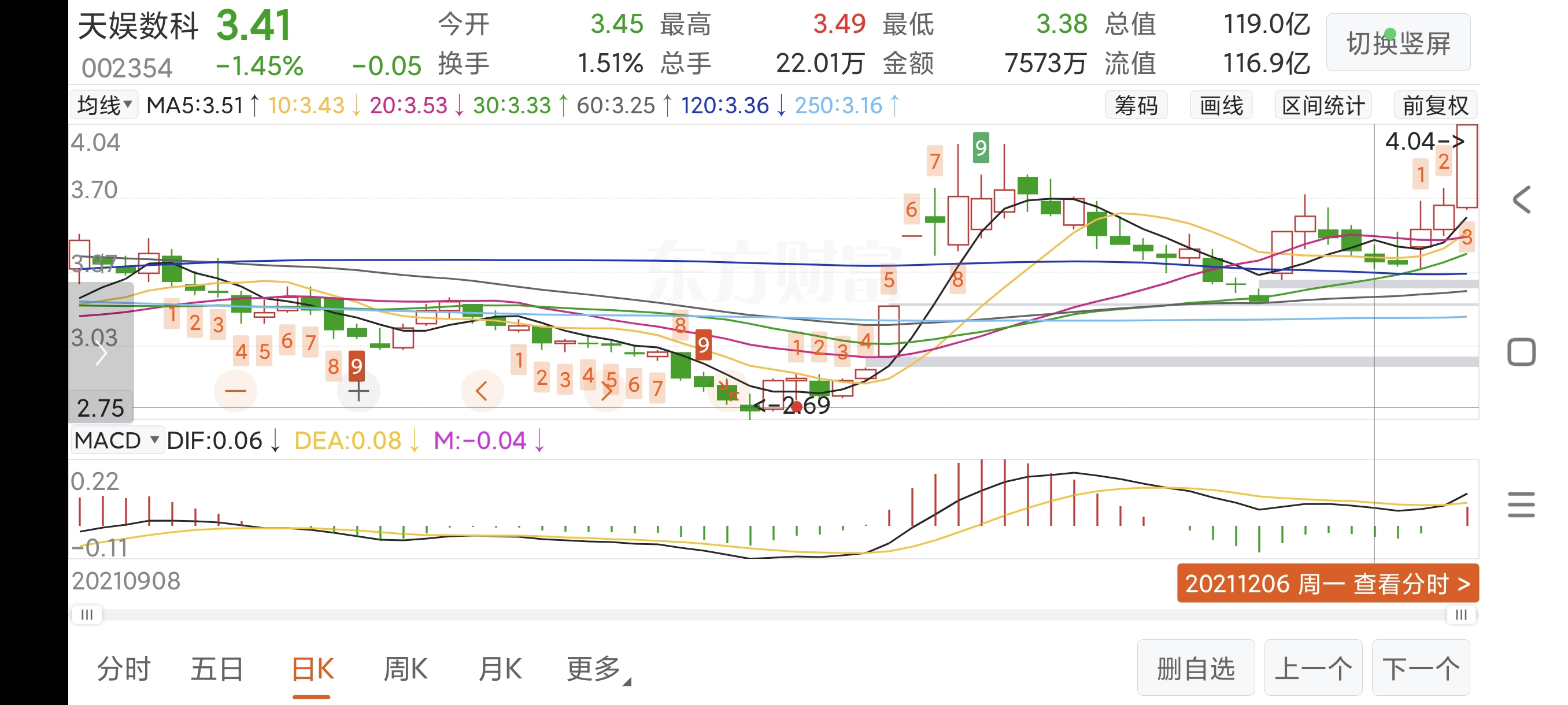Switch to 月K tab
Viewport: 1568px width, 705px height.
[x=500, y=669]
